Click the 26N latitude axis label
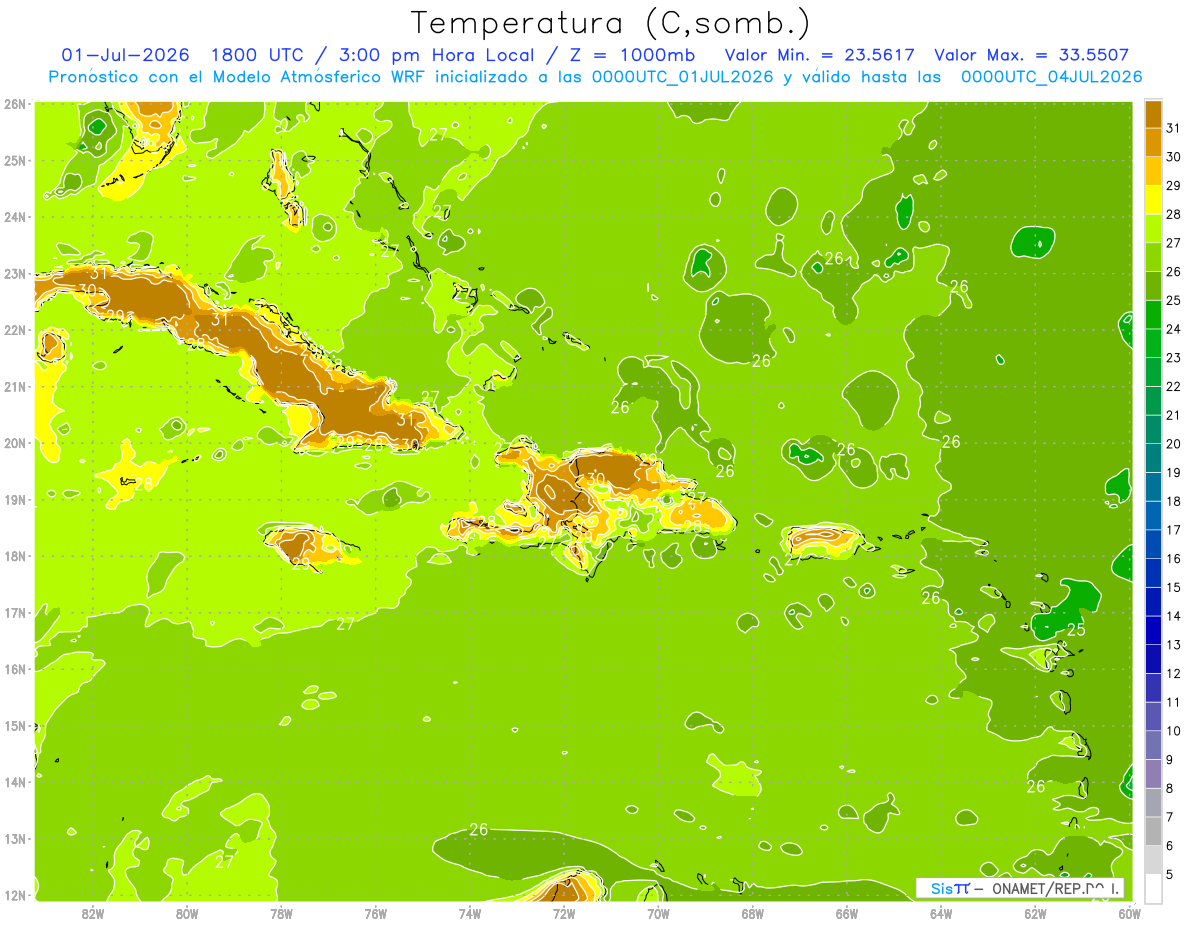The image size is (1200, 927). [14, 104]
